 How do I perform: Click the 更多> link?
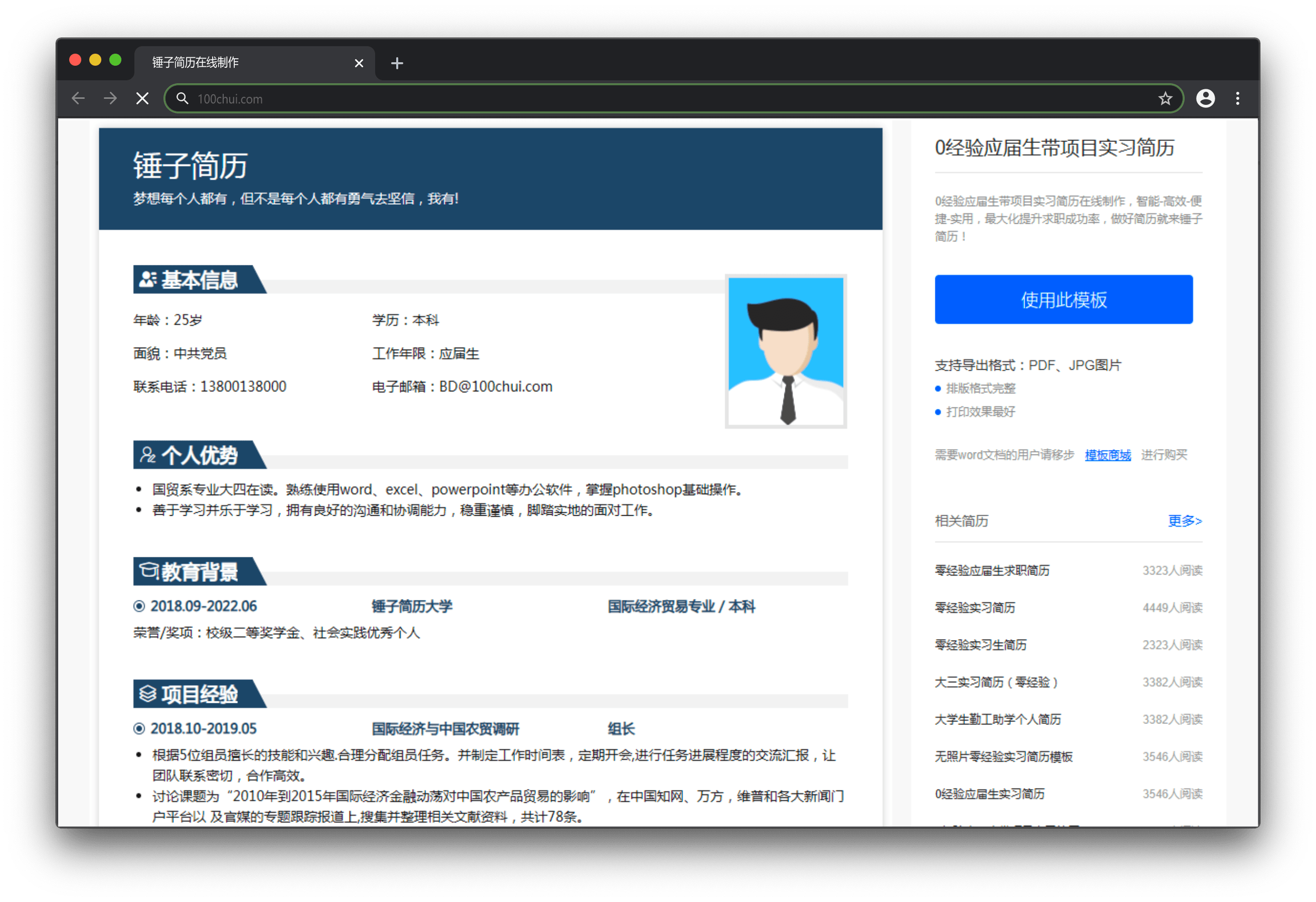(1185, 521)
